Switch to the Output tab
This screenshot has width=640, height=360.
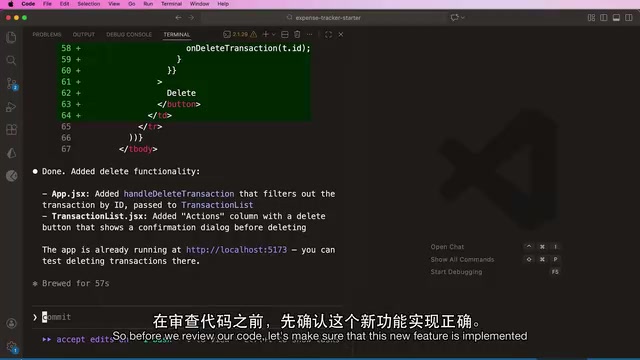(84, 35)
